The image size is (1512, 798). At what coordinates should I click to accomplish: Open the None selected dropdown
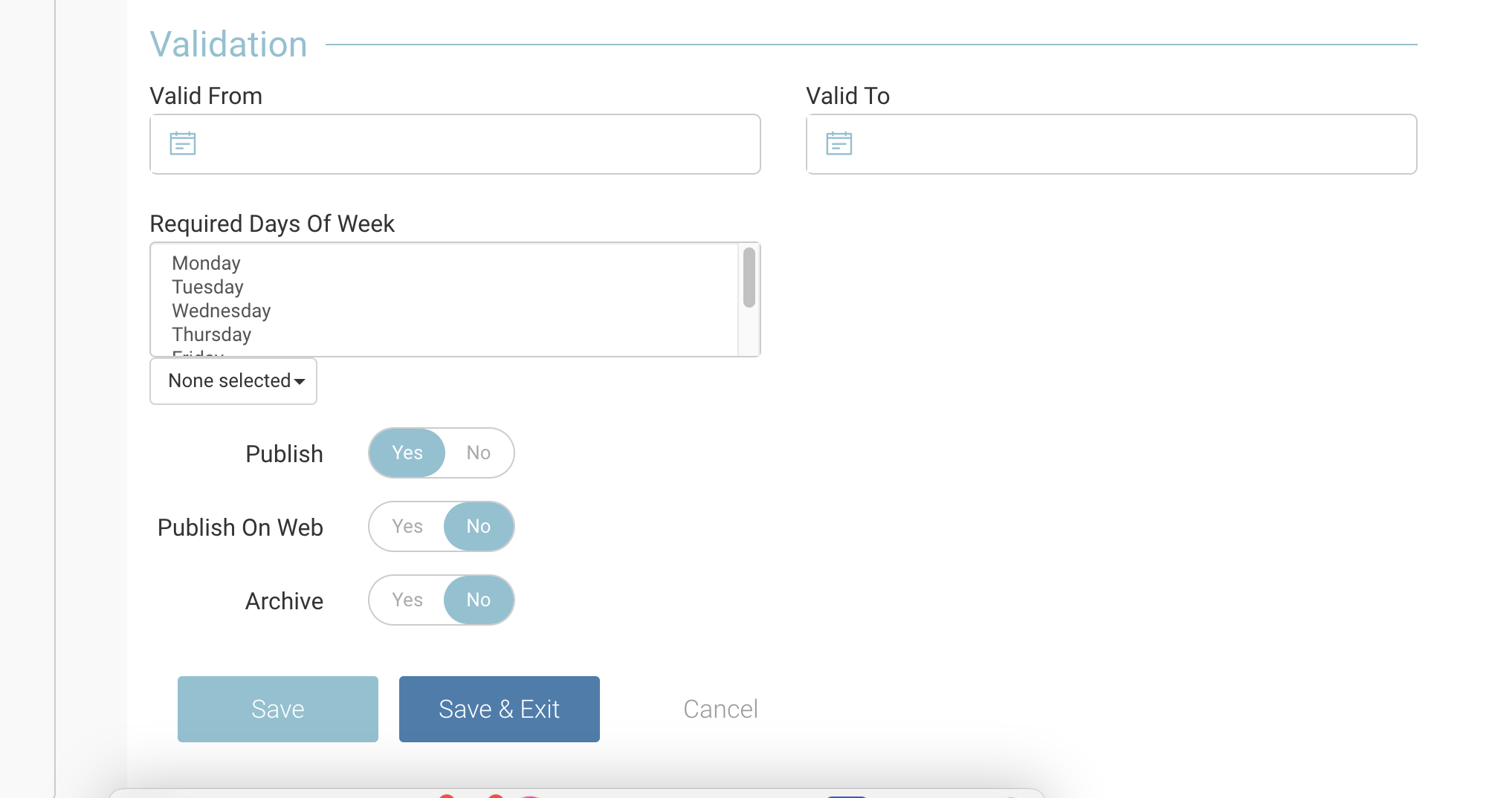(x=233, y=381)
